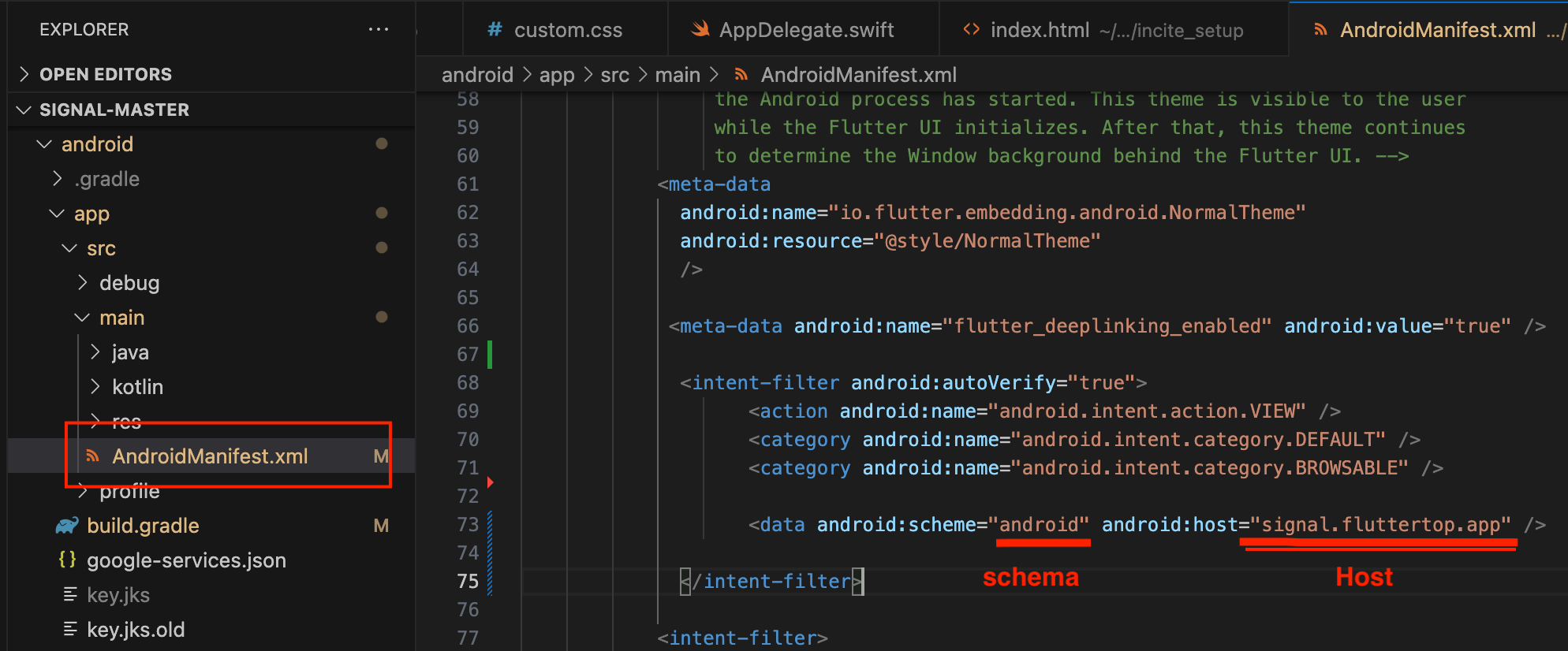Click the green change marker at line 67

point(490,355)
